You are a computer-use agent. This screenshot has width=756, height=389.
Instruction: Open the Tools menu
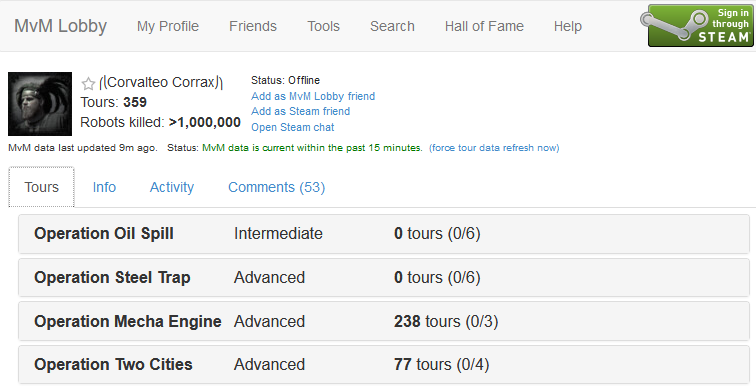pos(324,26)
